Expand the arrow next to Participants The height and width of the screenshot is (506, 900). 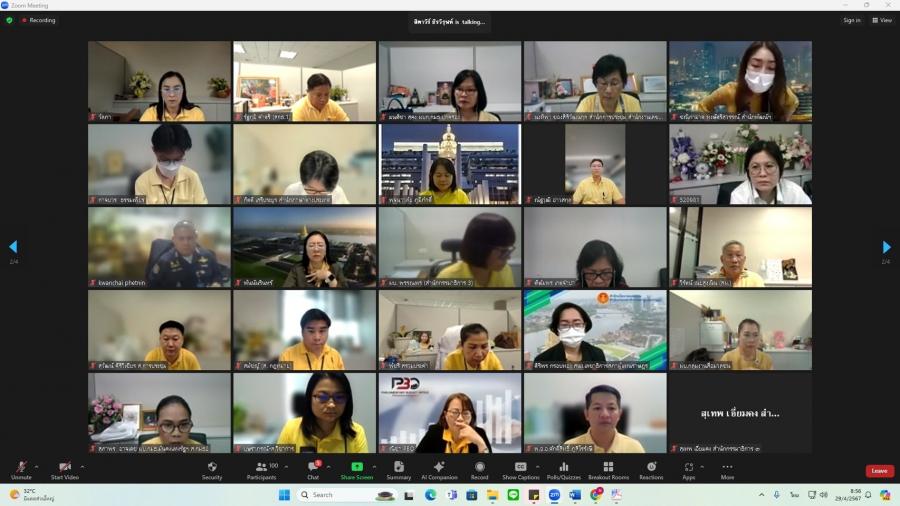click(286, 466)
